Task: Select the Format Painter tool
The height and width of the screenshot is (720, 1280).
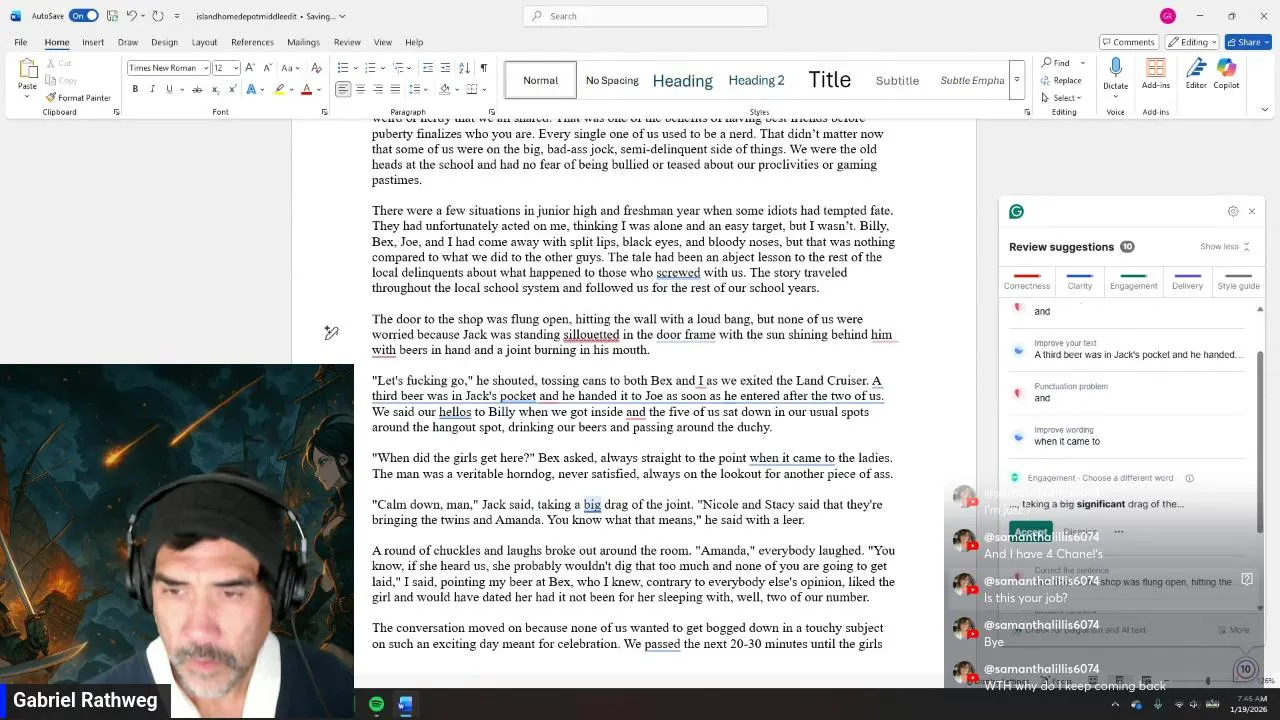Action: pos(78,98)
